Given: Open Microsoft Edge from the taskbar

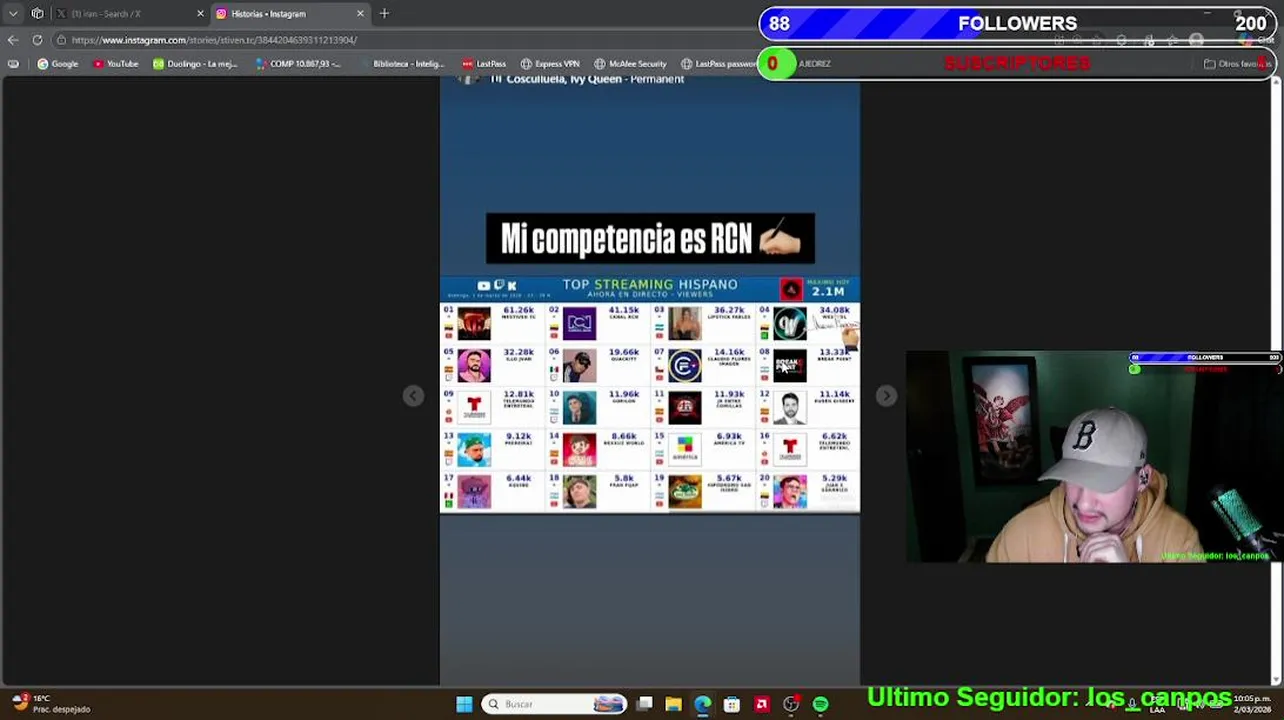Looking at the screenshot, I should [703, 704].
